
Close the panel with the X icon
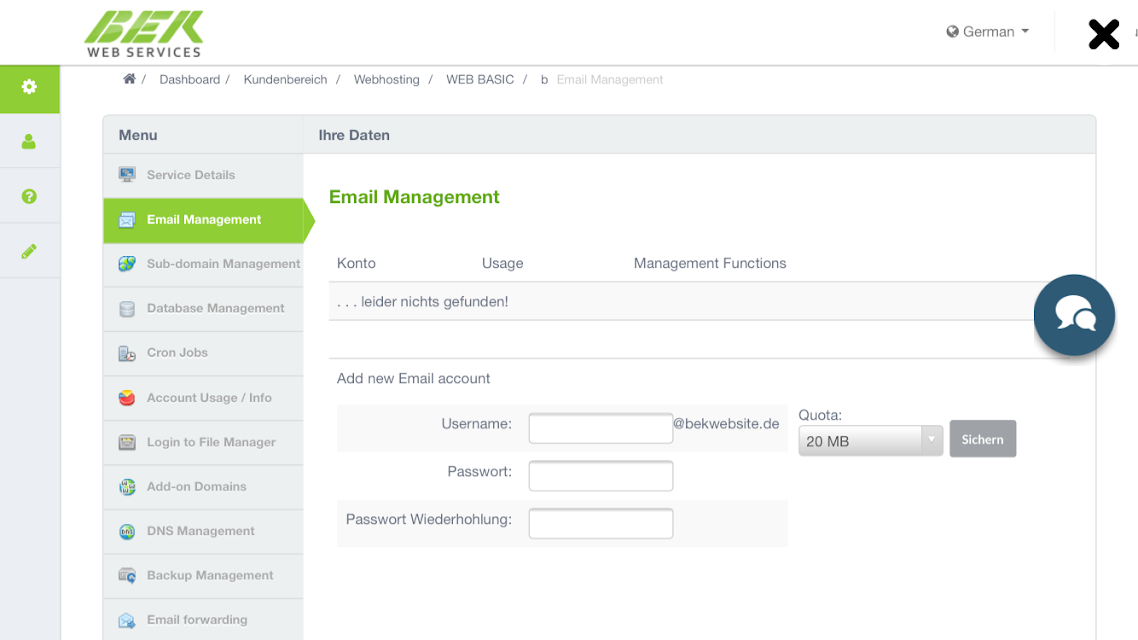point(1103,34)
